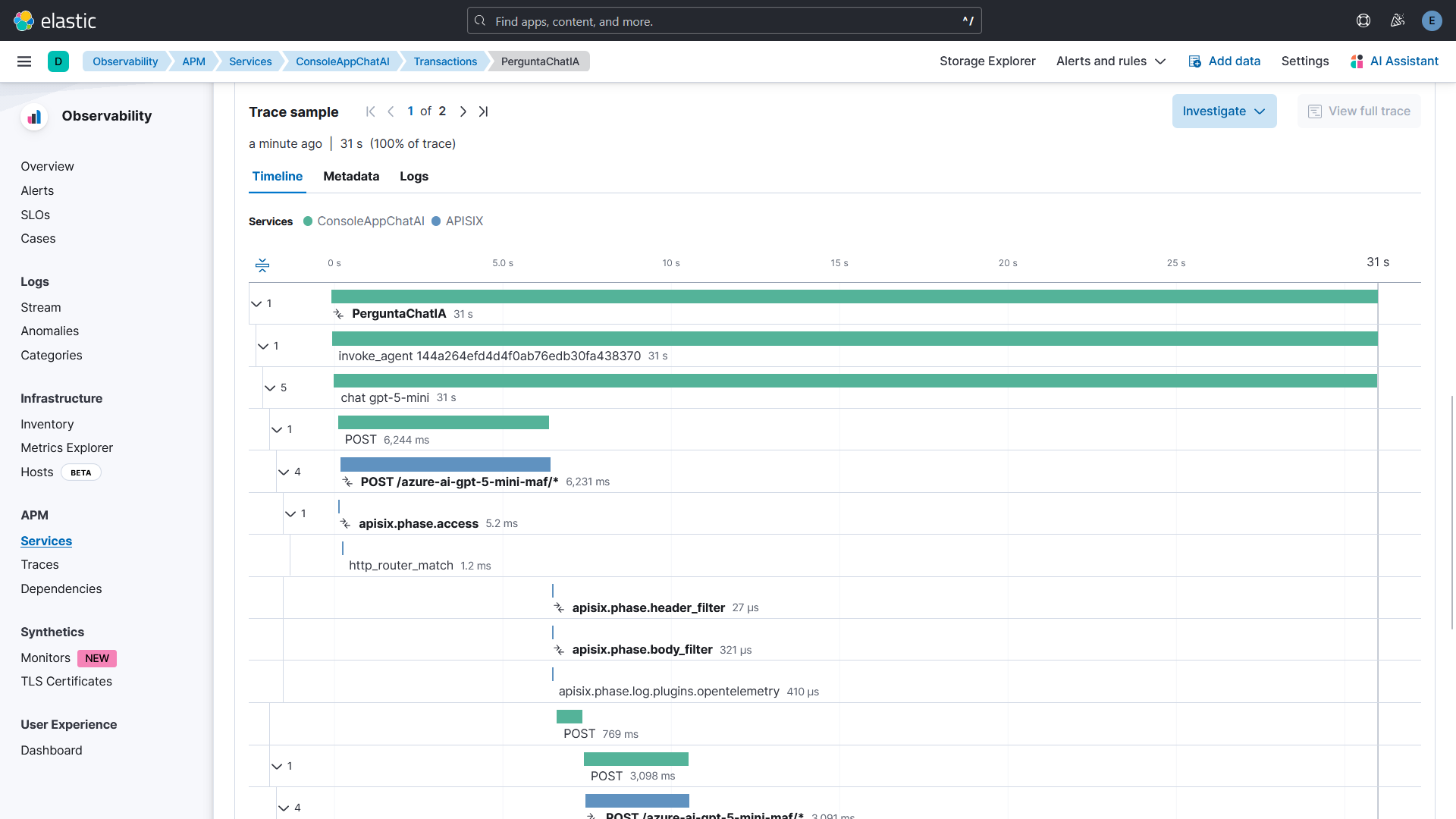The image size is (1456, 819).
Task: Collapse the PerguntaChatIA root row
Action: point(256,303)
